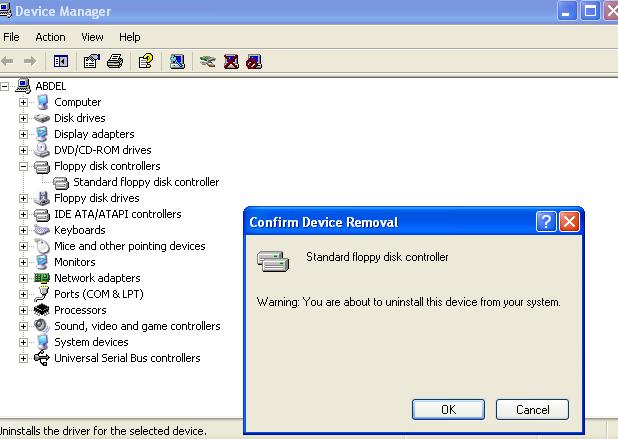Click the DVD/CD-ROM drives disc icon
This screenshot has width=618, height=439.
tap(42, 150)
